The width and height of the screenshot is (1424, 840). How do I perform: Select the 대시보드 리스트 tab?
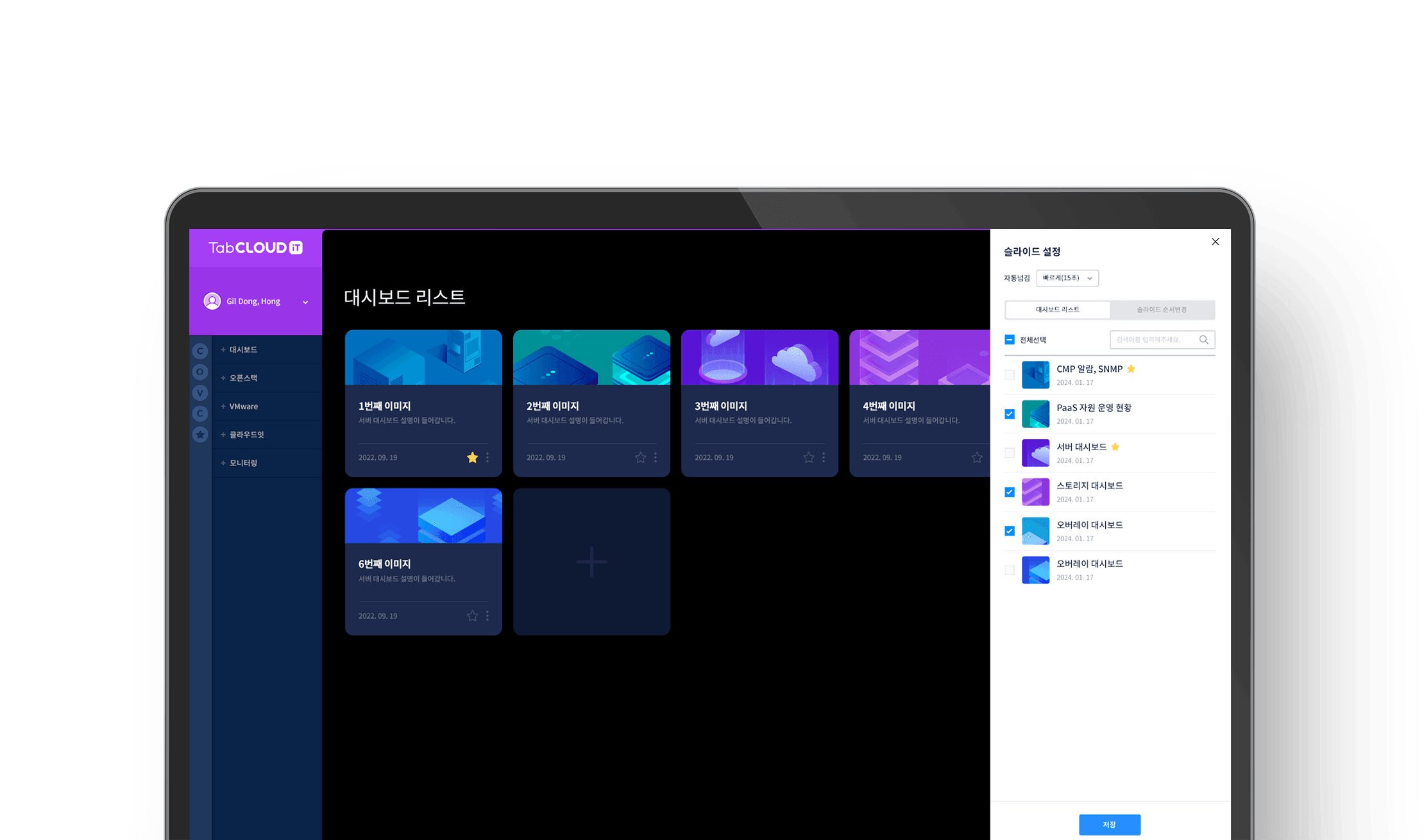coord(1057,310)
